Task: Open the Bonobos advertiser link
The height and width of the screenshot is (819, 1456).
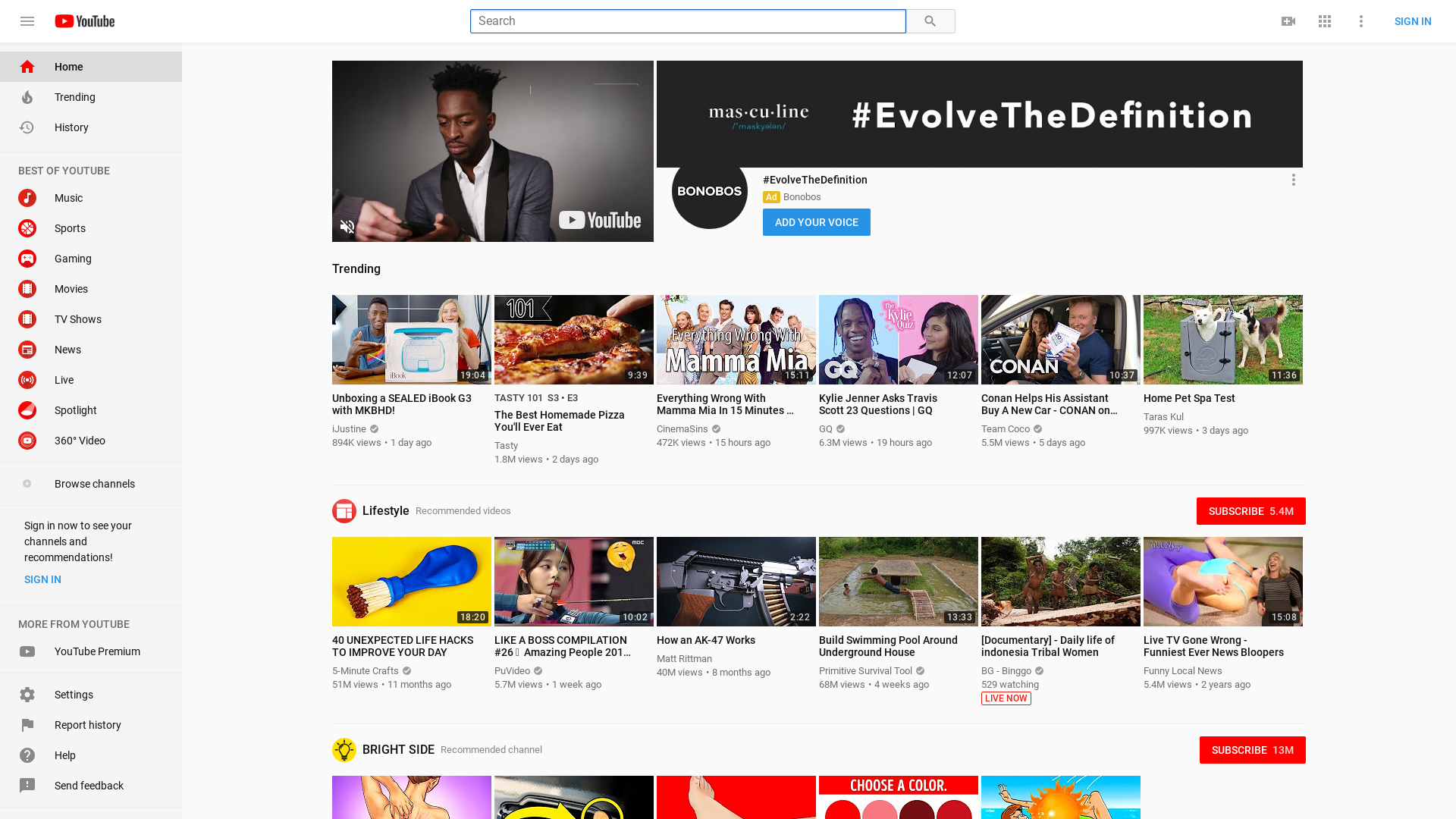Action: 802,197
